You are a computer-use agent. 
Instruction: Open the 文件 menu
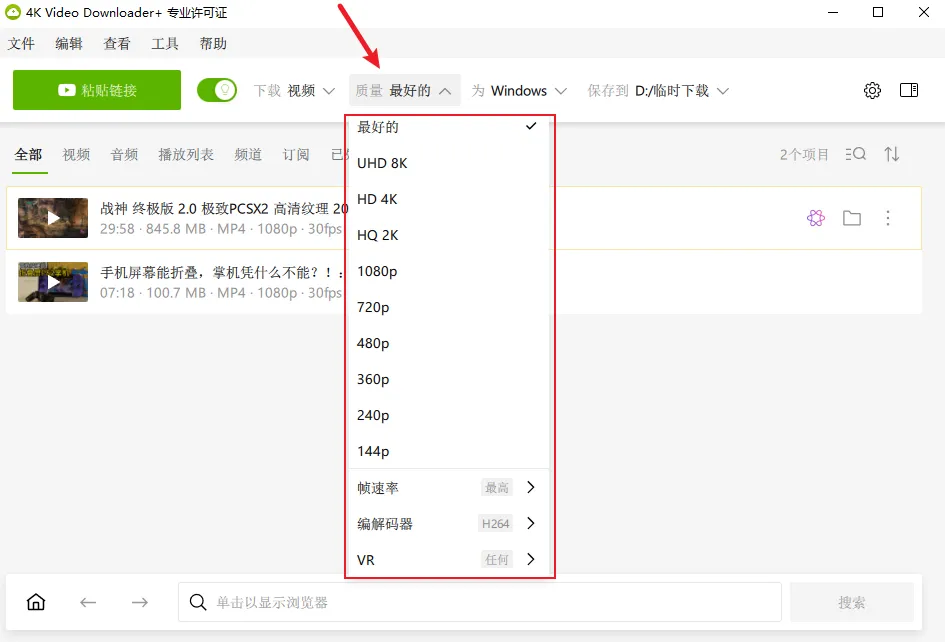point(21,43)
